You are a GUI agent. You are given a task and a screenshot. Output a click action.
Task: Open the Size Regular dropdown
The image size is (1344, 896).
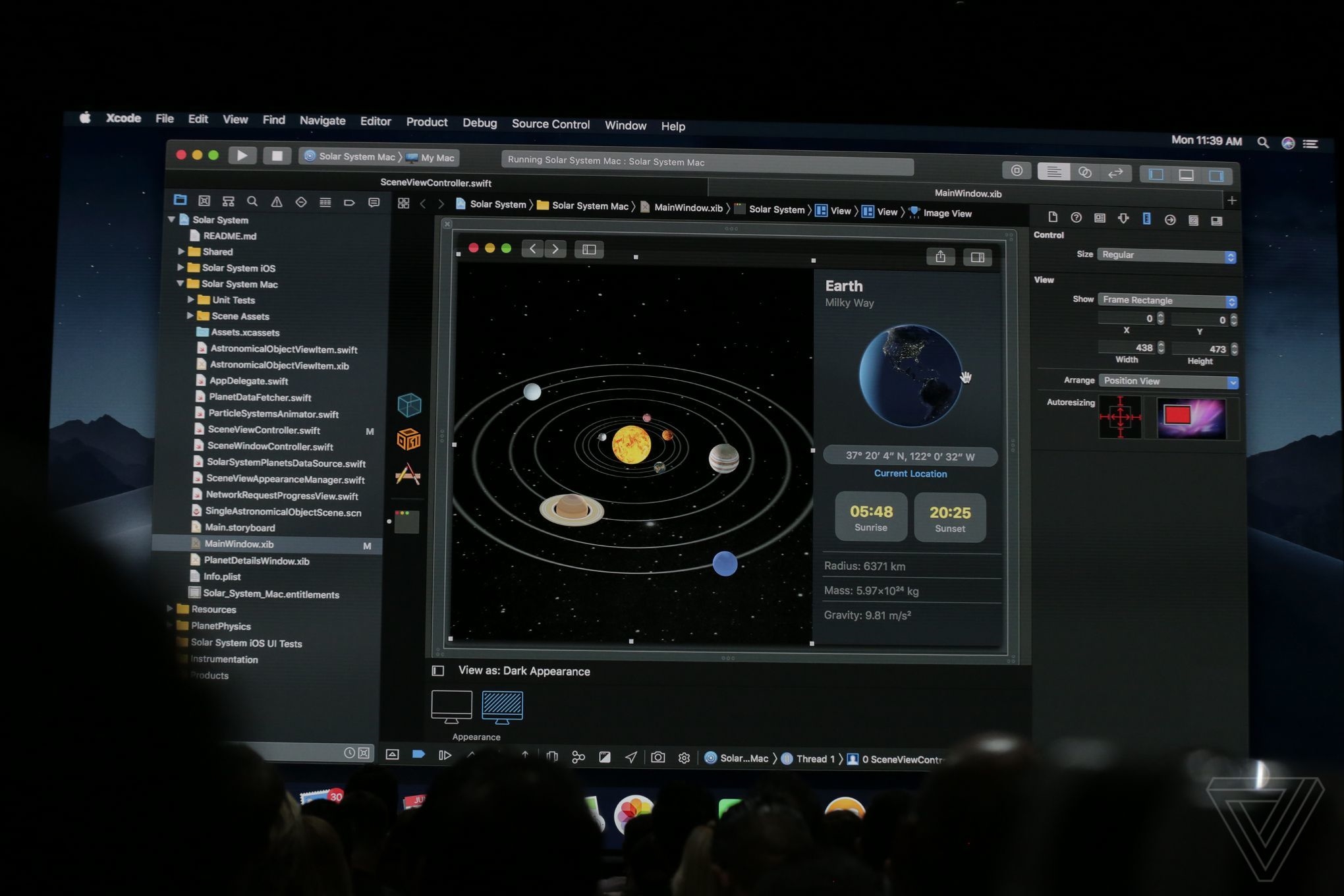point(1166,256)
